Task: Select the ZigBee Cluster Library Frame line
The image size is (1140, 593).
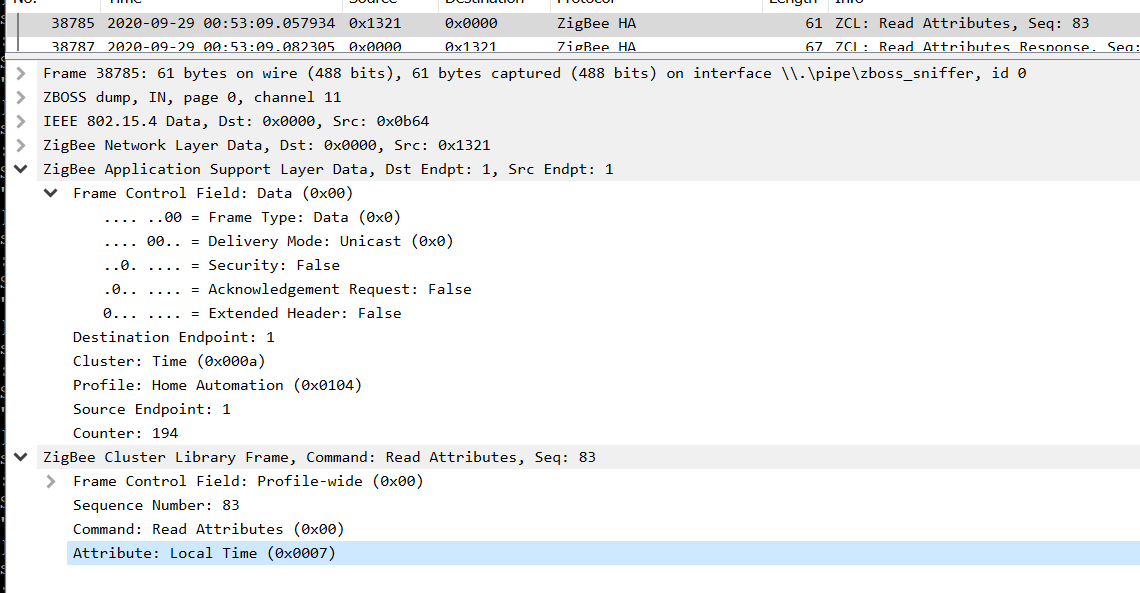Action: pos(319,457)
